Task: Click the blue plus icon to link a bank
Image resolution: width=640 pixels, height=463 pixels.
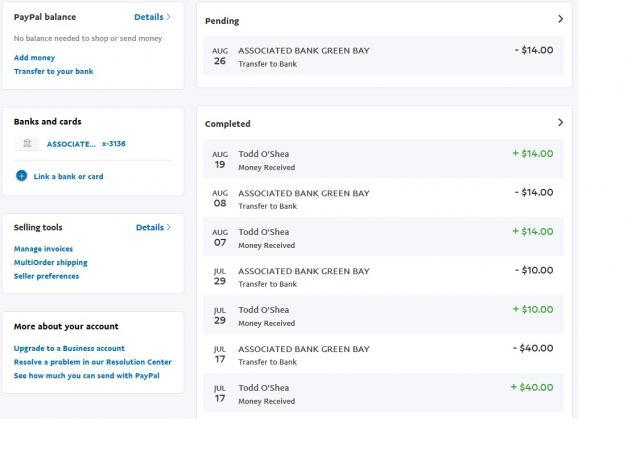Action: pyautogui.click(x=22, y=176)
